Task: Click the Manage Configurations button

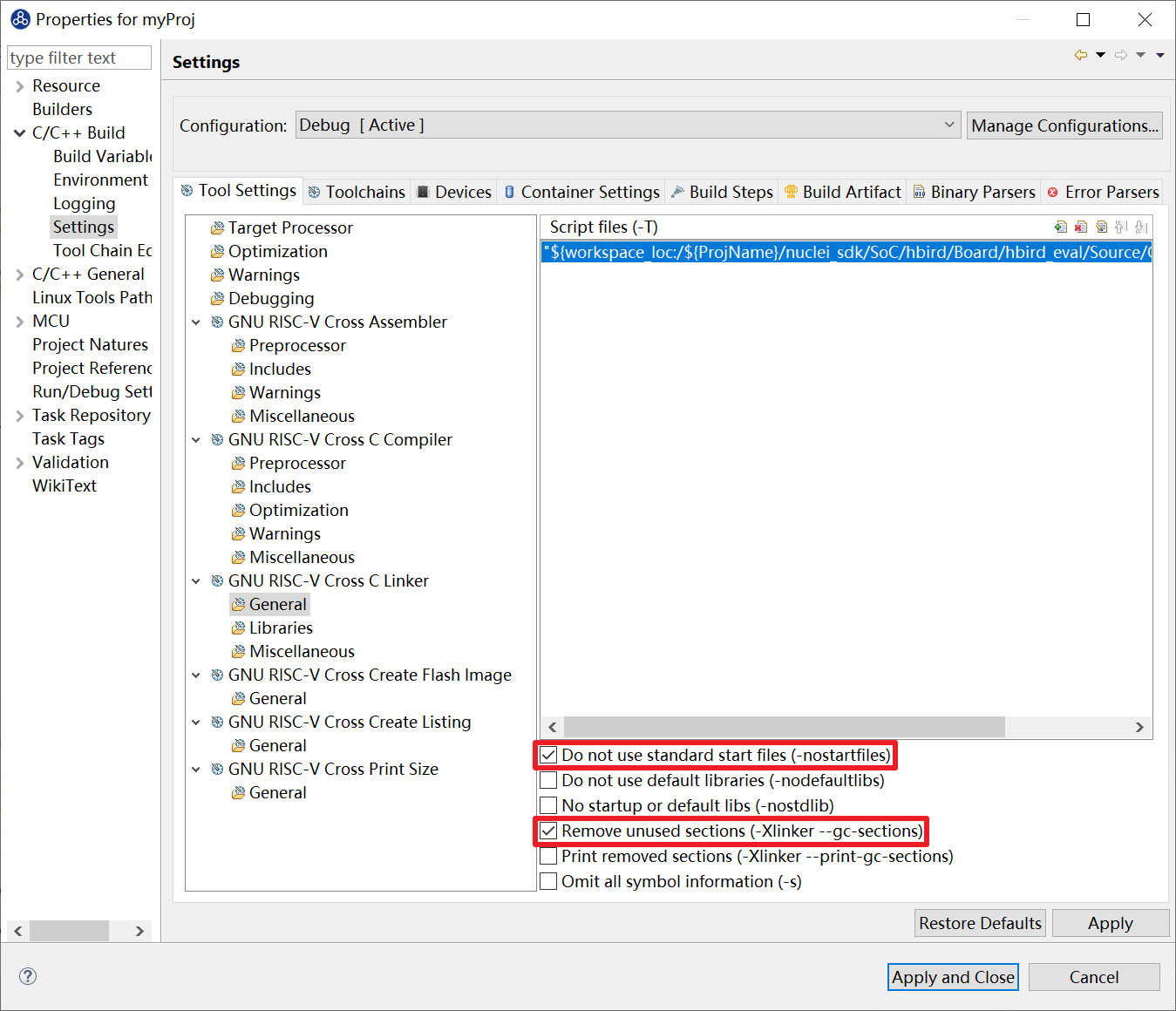Action: pyautogui.click(x=1064, y=126)
